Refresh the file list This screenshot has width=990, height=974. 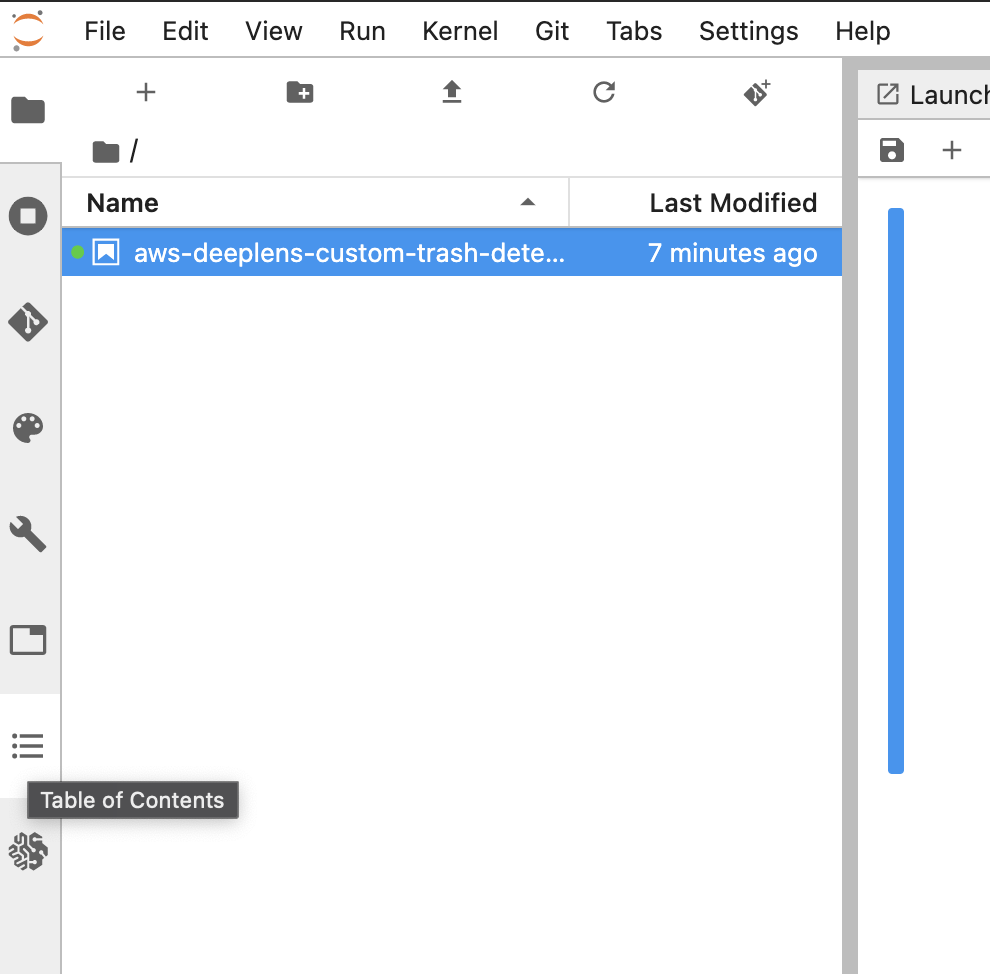604,92
